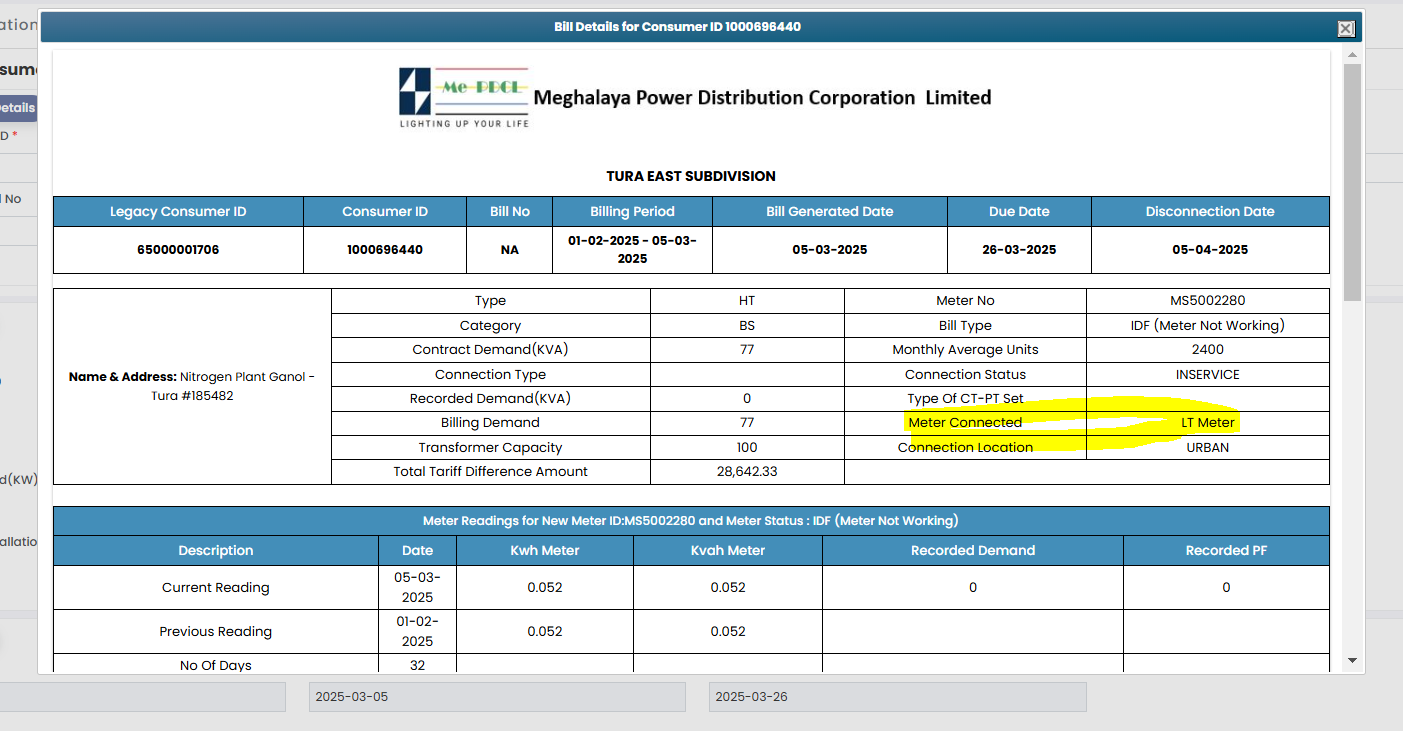Click the 'Description' column header
Screen dimensions: 1403x731
(x=216, y=551)
